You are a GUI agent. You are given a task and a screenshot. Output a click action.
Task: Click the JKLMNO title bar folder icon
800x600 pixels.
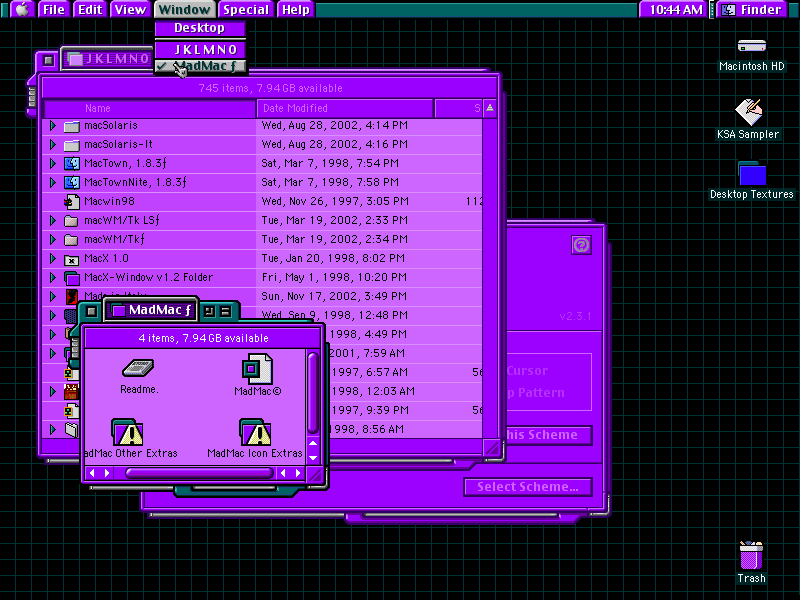click(x=76, y=59)
